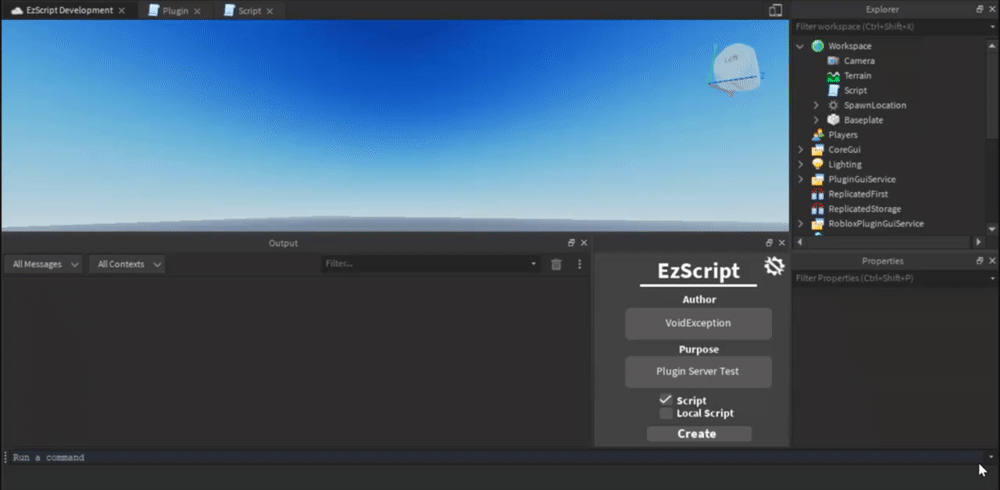Clear output with the trash icon
1000x490 pixels.
pos(556,264)
